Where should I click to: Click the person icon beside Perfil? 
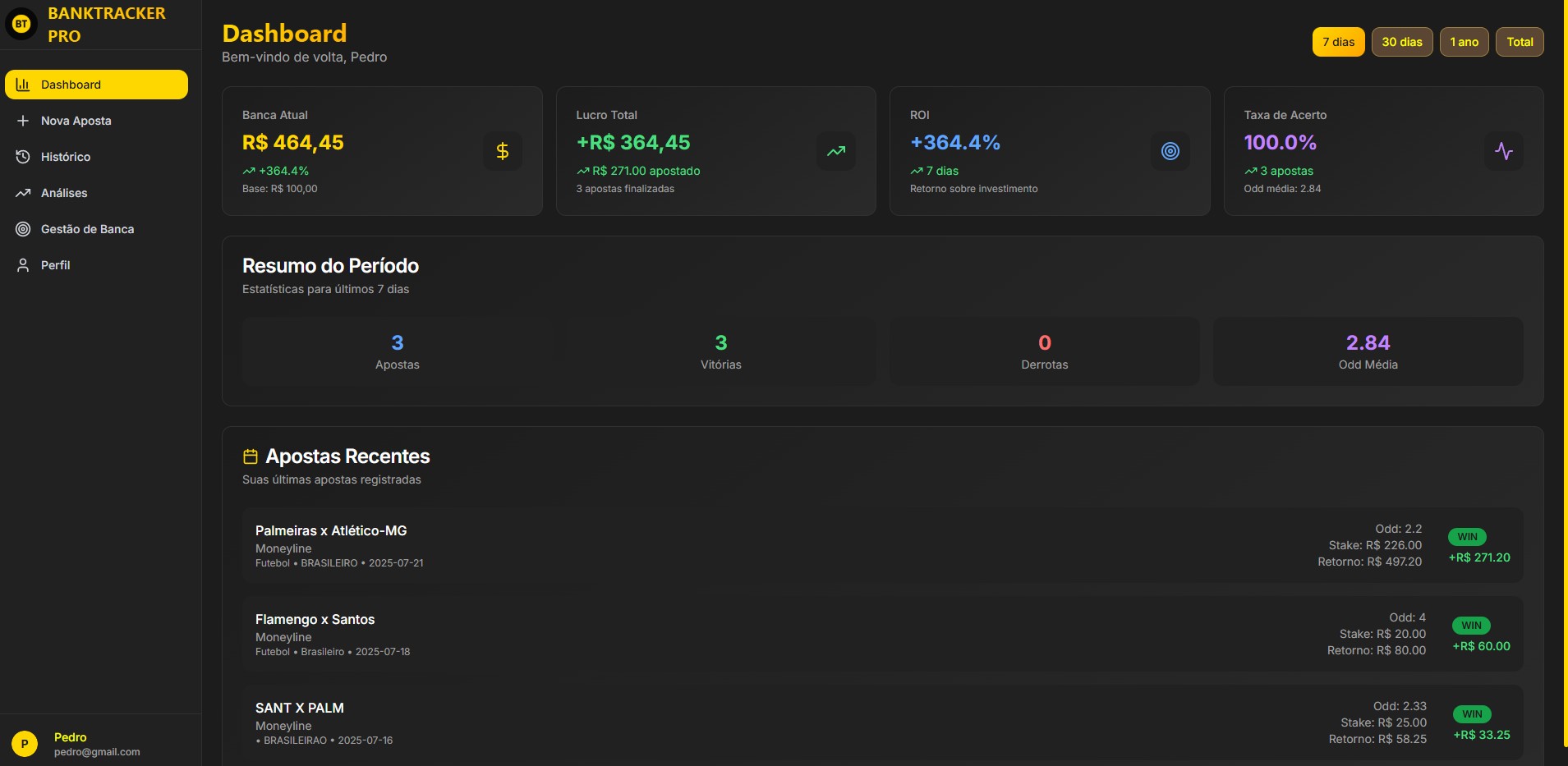(x=22, y=264)
